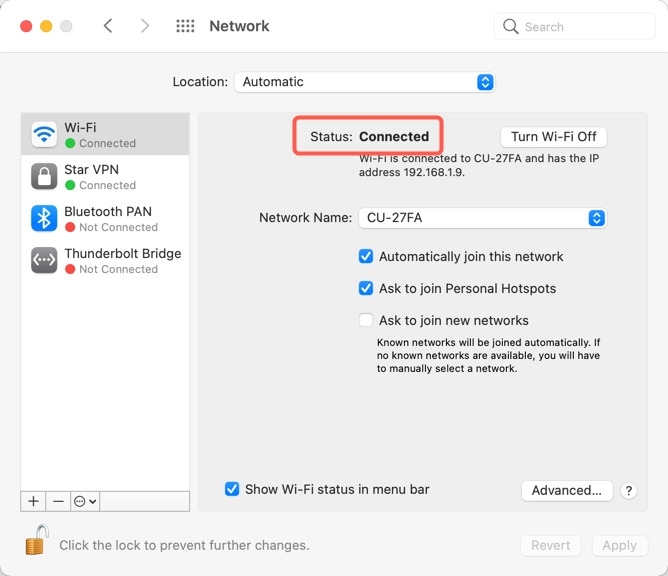Enable Ask to join new networks
Screen dimensions: 668x576
coord(366,321)
